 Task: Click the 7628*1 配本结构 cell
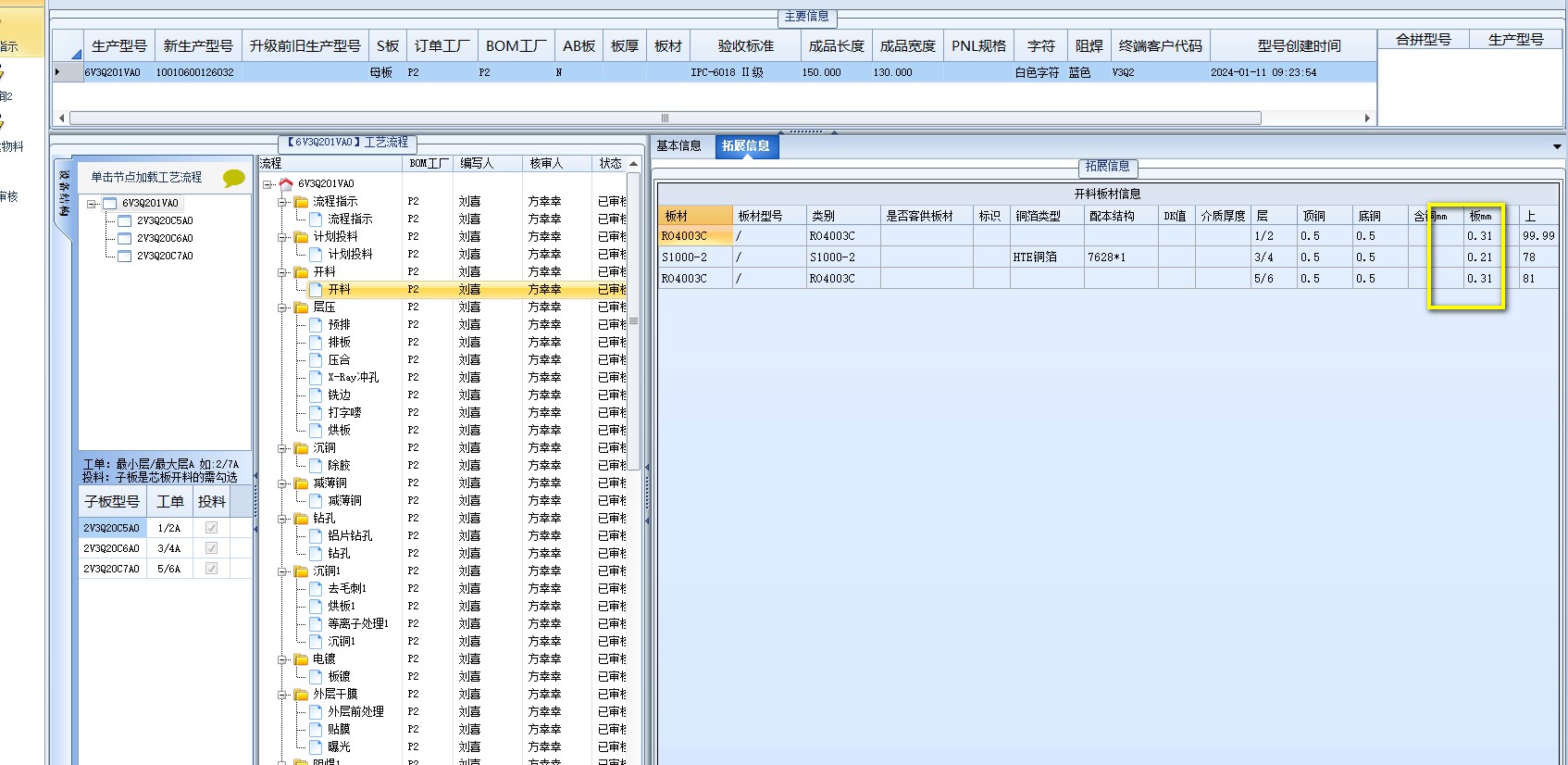[x=1121, y=257]
